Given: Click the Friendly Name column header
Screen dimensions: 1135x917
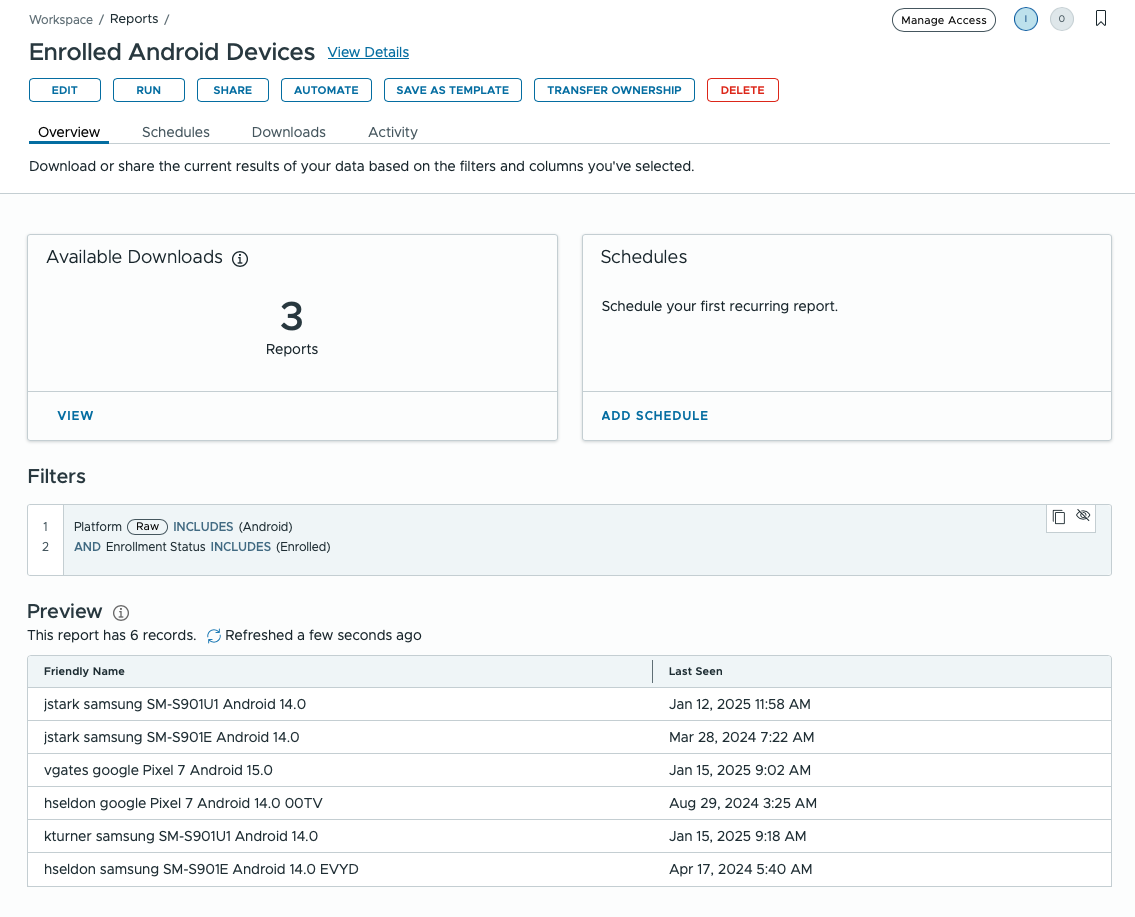Looking at the screenshot, I should click(x=85, y=671).
